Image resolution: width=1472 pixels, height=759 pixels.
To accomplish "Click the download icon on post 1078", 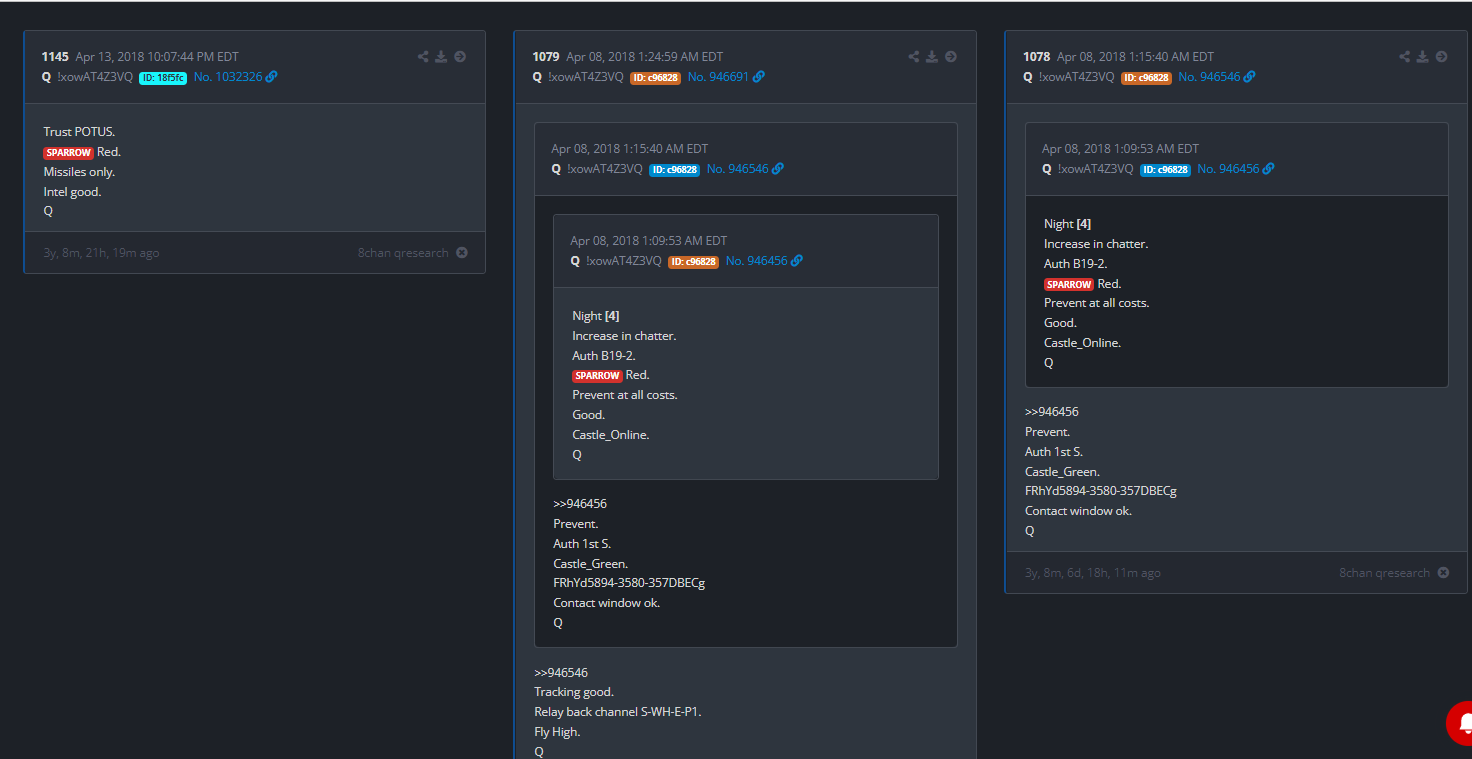I will pyautogui.click(x=1423, y=57).
